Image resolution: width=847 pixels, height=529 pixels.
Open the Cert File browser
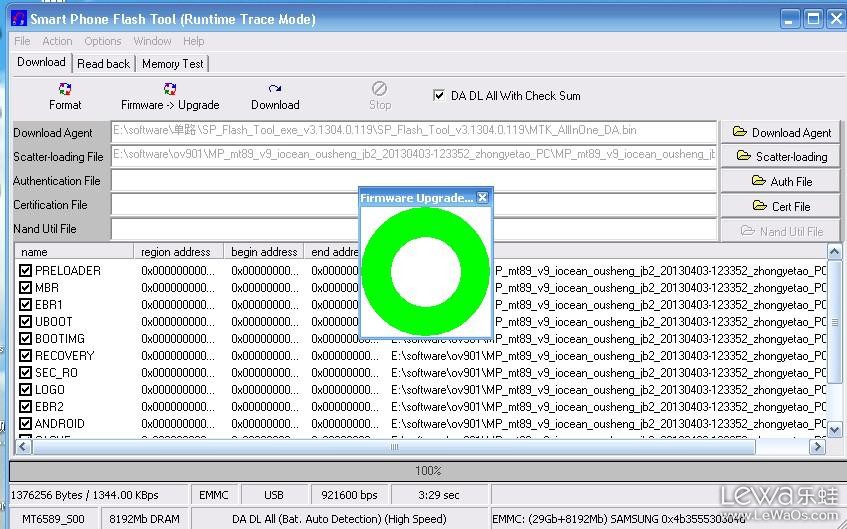(x=781, y=206)
